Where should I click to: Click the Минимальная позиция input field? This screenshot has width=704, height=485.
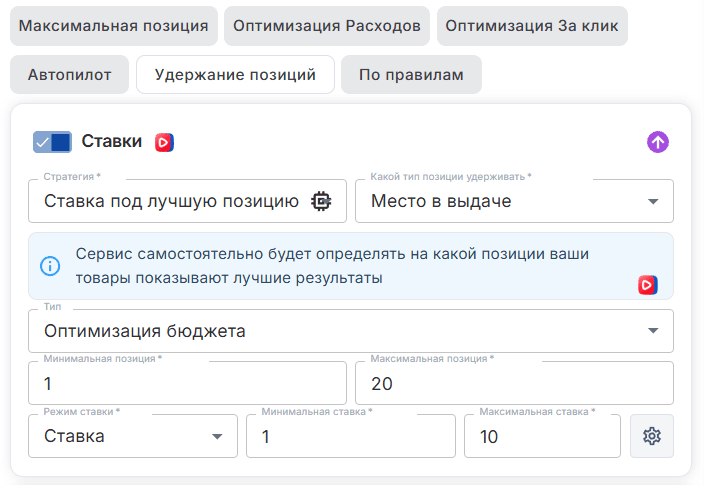pos(187,384)
